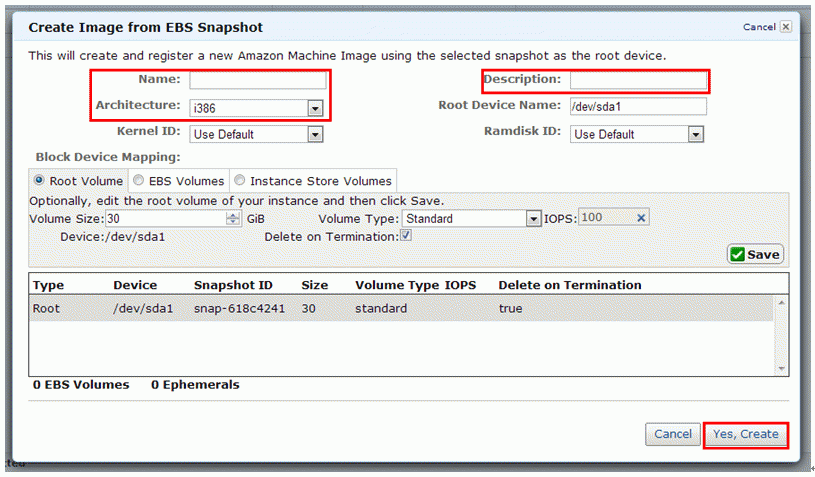Screen dimensions: 815x477
Task: Select the Root Volume radio button
Action: tap(39, 180)
